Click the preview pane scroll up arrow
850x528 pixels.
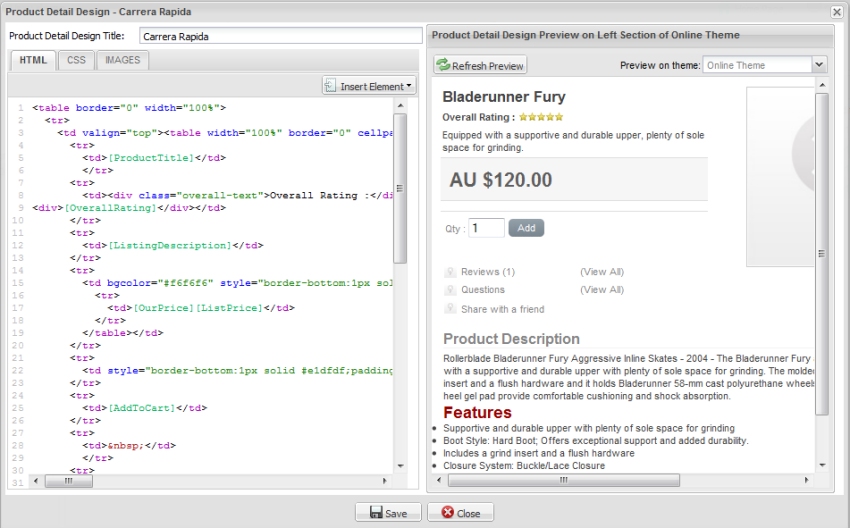[x=822, y=85]
